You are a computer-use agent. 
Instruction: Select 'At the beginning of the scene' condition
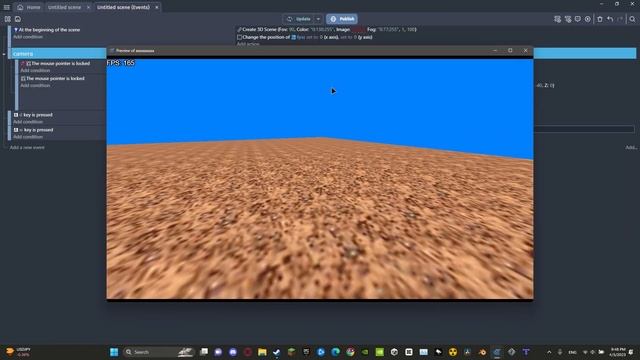49,30
